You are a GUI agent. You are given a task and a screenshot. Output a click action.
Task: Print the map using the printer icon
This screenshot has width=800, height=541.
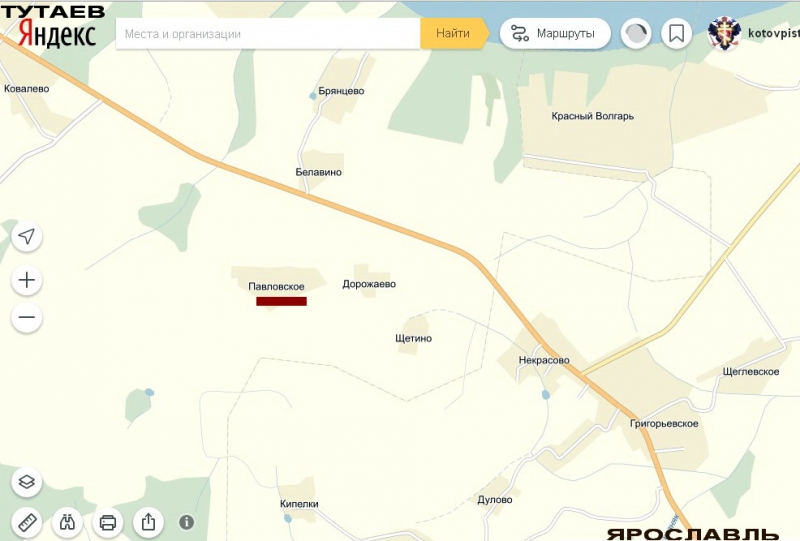[x=108, y=521]
